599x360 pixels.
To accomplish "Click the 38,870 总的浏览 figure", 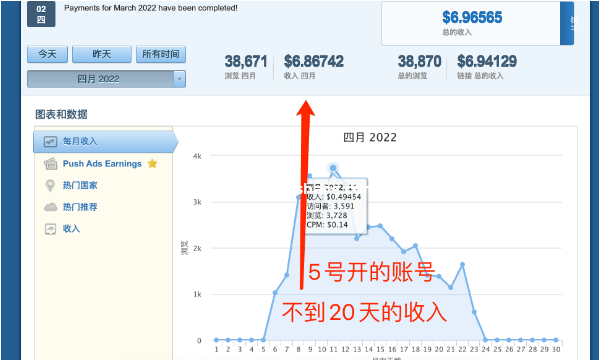I will click(419, 66).
